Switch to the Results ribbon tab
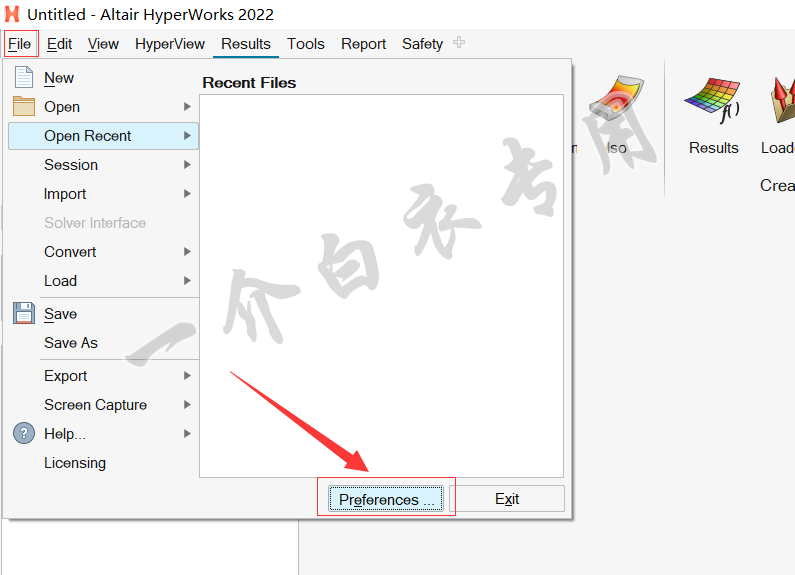Viewport: 795px width, 575px height. 246,44
